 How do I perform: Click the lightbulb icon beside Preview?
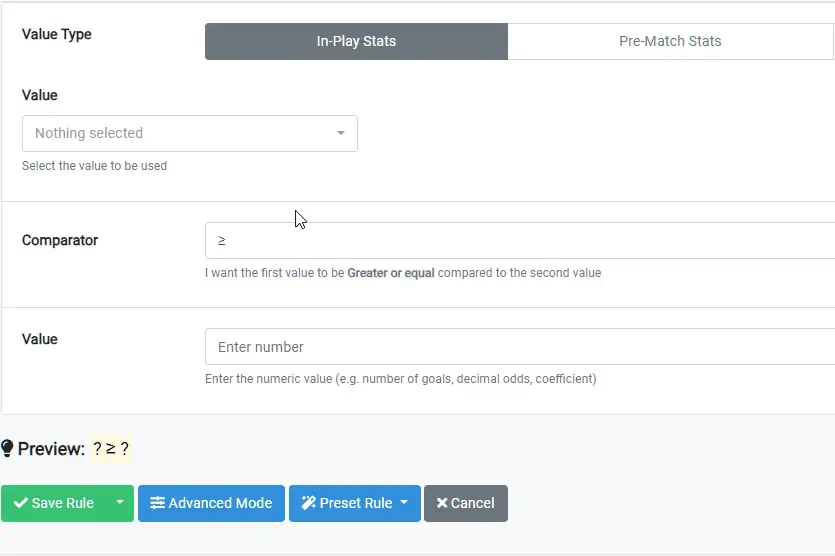click(7, 449)
